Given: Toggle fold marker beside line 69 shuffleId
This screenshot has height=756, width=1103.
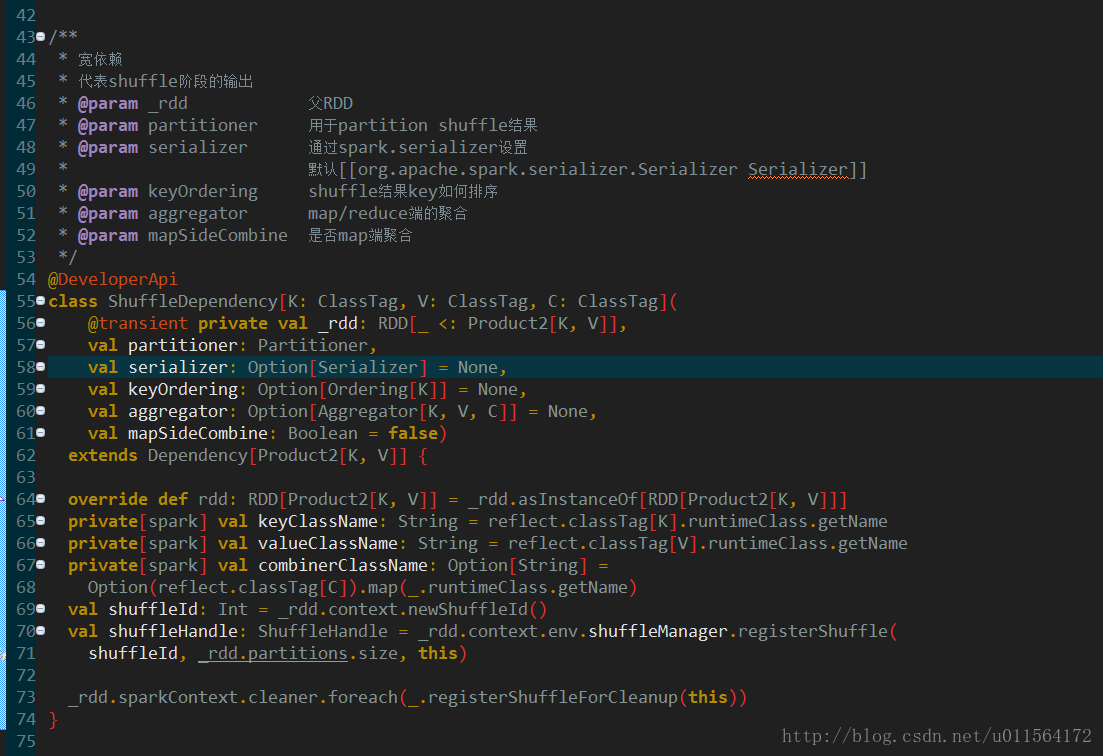Looking at the screenshot, I should [41, 609].
